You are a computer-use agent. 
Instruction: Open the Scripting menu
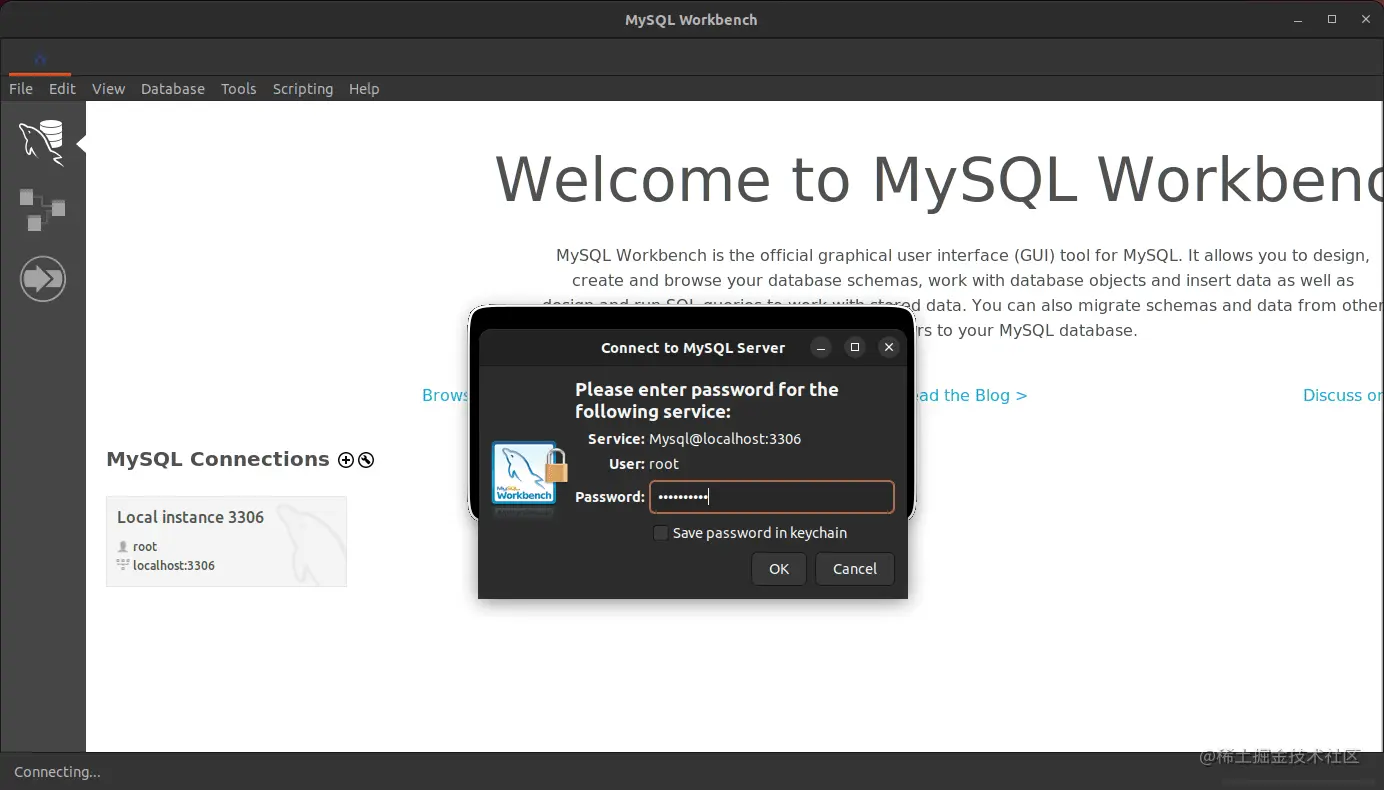pyautogui.click(x=303, y=89)
